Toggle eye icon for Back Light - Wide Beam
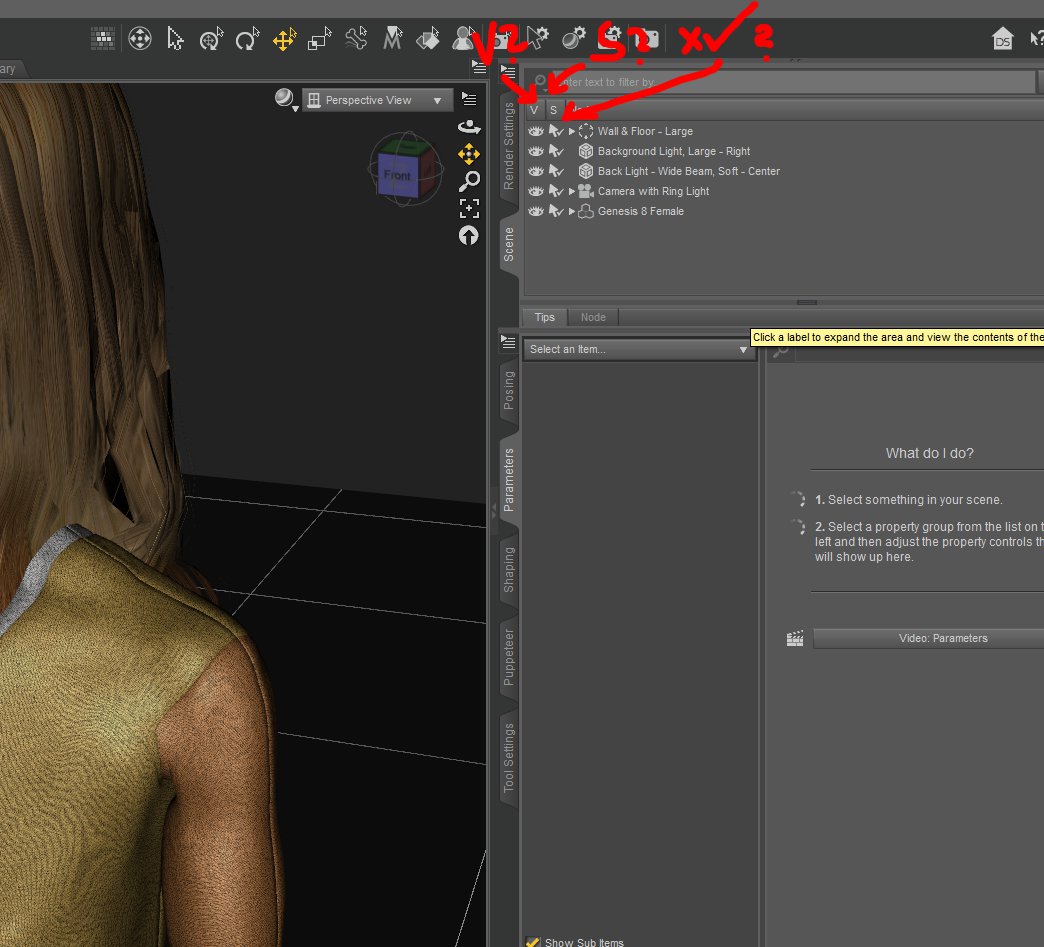Screen dimensions: 1044x947 535,171
